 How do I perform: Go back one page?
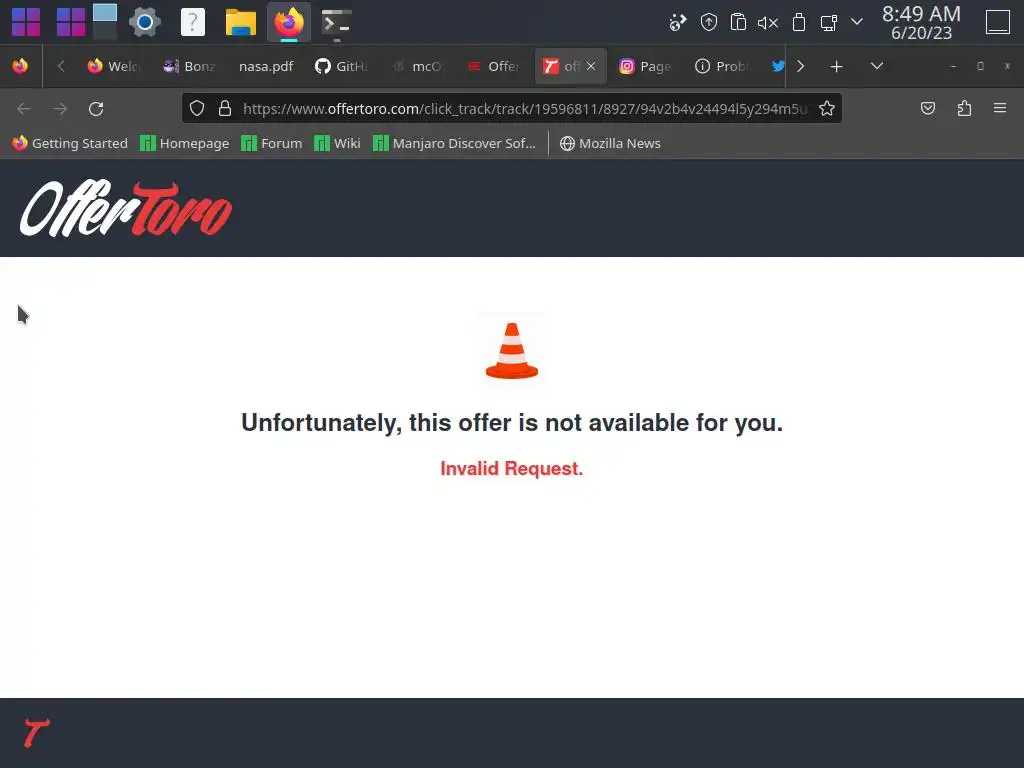(24, 108)
